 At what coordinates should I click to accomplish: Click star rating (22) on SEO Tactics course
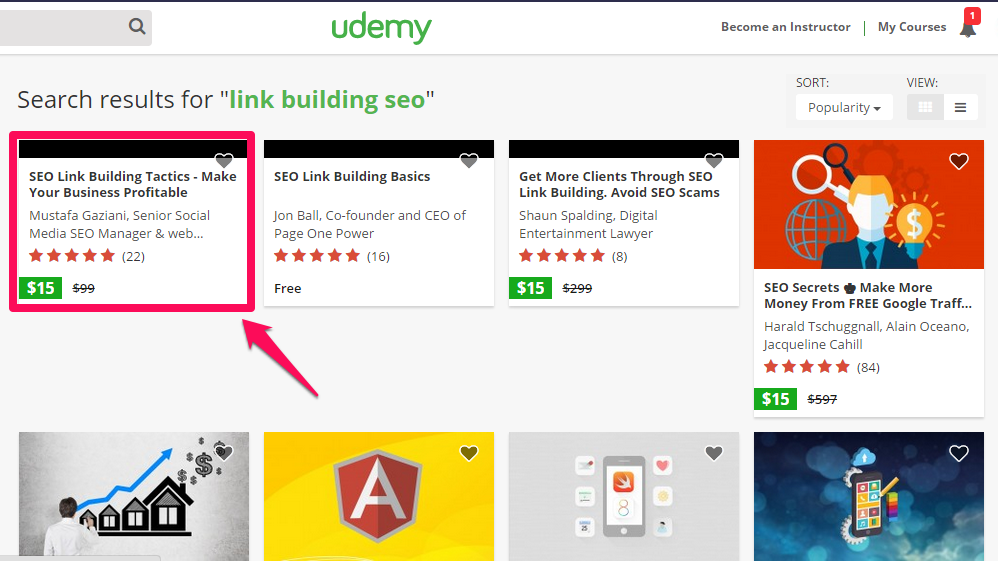click(87, 256)
